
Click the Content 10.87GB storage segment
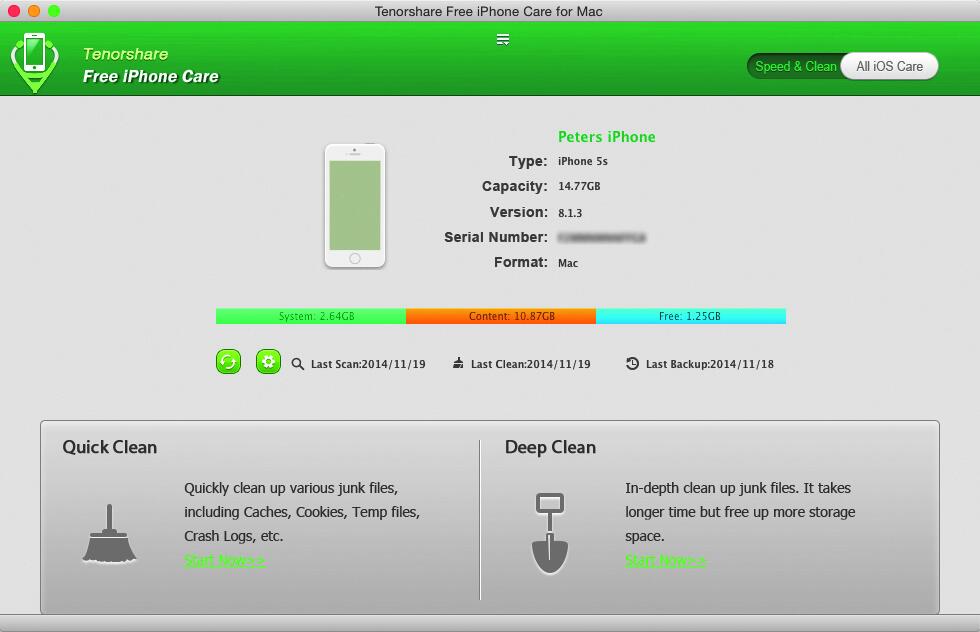[x=501, y=316]
